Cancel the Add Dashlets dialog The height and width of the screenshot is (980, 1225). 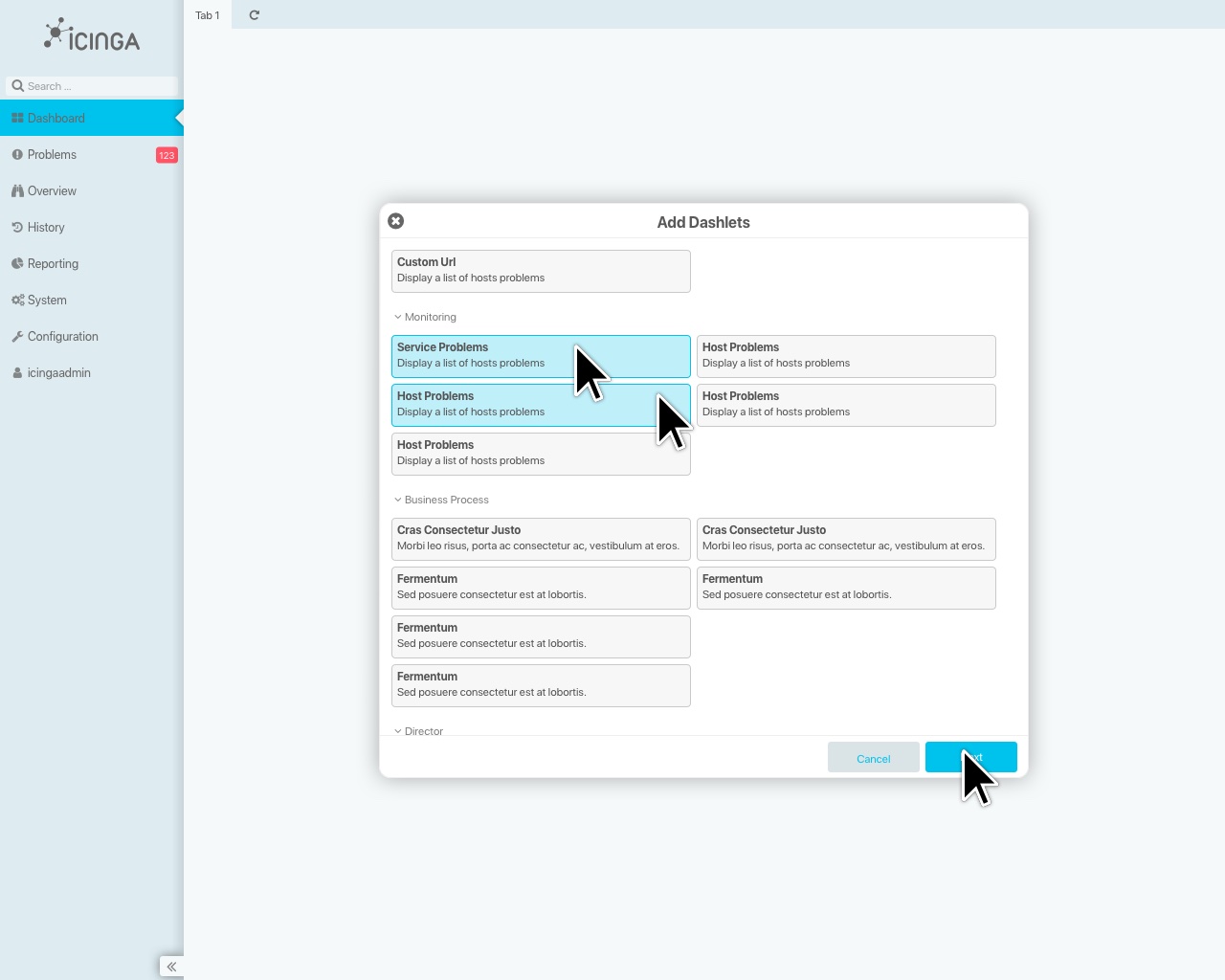(x=873, y=757)
